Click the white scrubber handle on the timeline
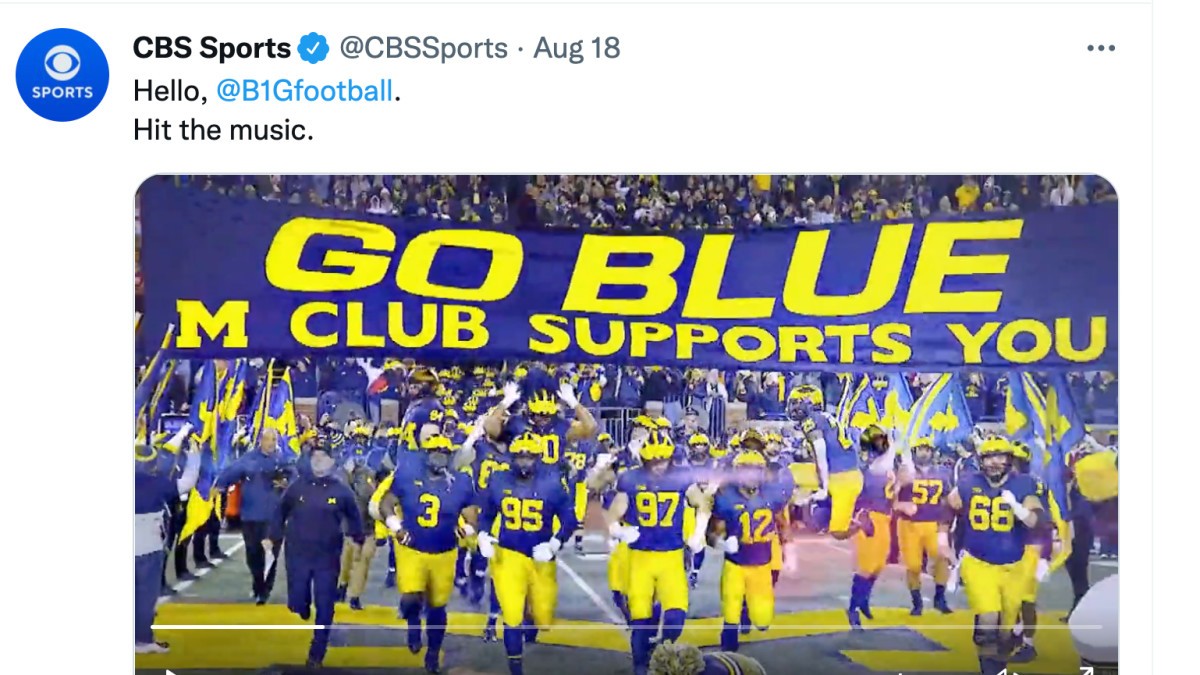The width and height of the screenshot is (1200, 675). (x=326, y=628)
